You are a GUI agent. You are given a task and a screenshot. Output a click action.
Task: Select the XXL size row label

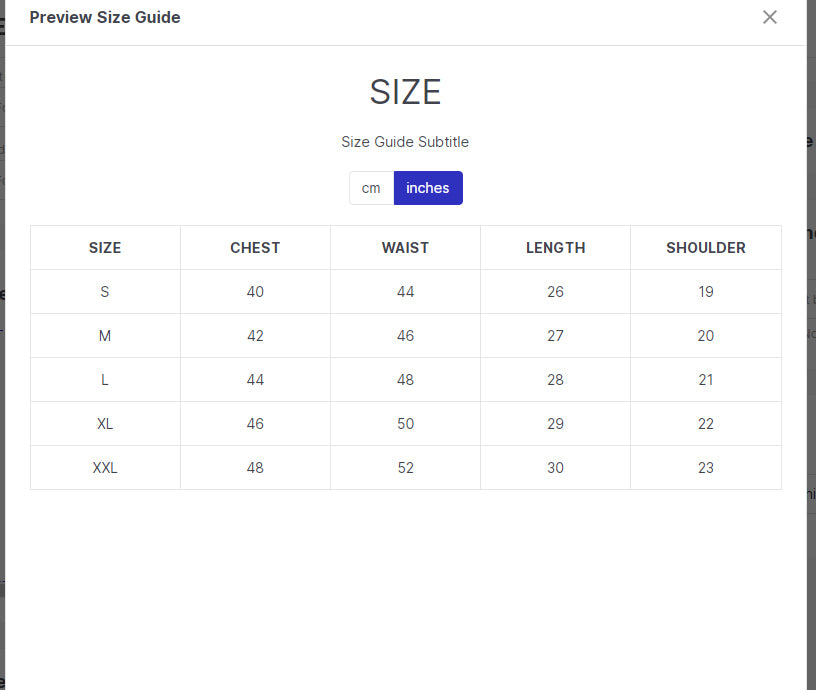pos(105,468)
